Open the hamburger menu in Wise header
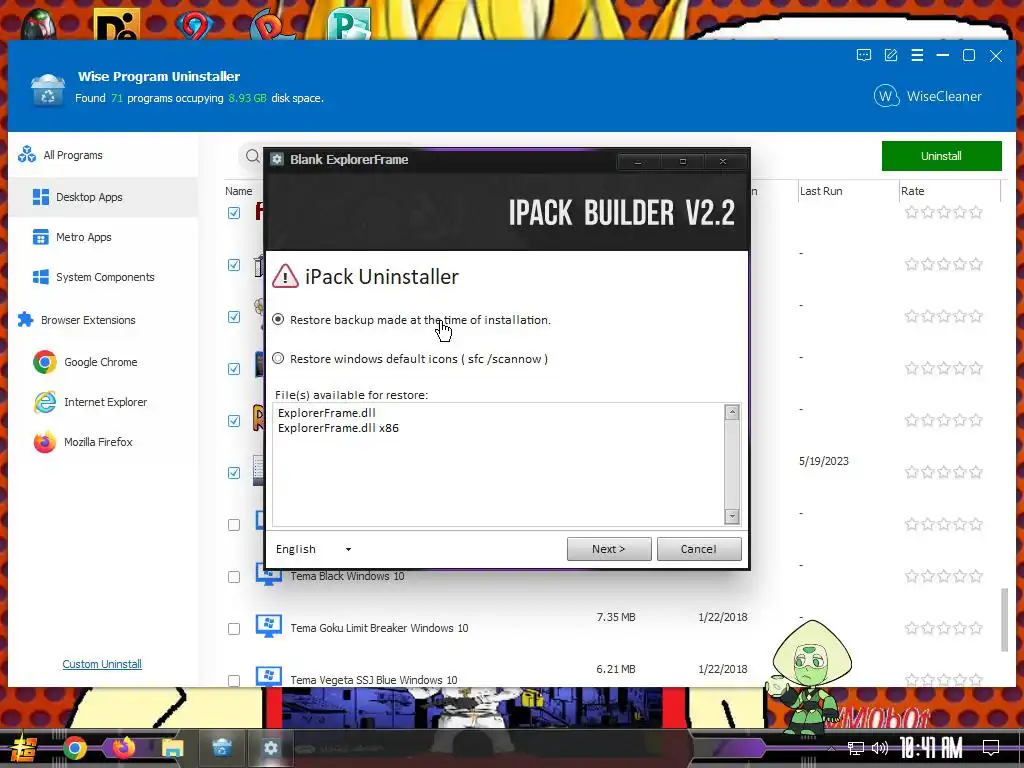Screen dimensions: 1024x768 [917, 56]
